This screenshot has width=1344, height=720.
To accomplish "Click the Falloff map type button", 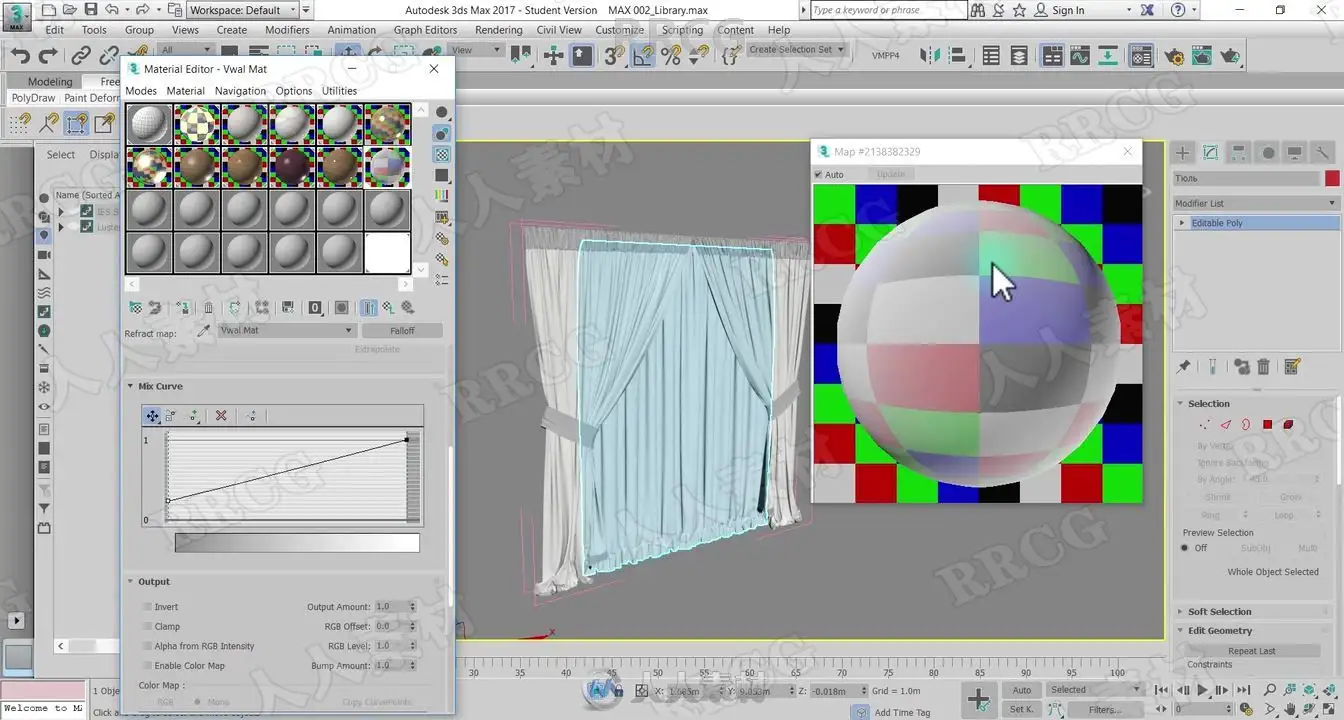I will point(402,331).
